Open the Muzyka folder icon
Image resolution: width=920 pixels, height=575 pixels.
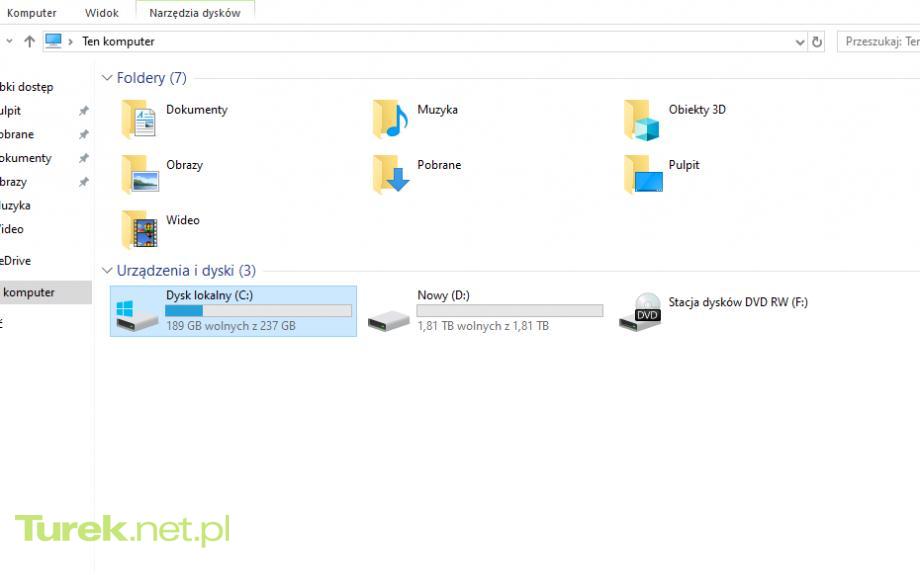[390, 119]
